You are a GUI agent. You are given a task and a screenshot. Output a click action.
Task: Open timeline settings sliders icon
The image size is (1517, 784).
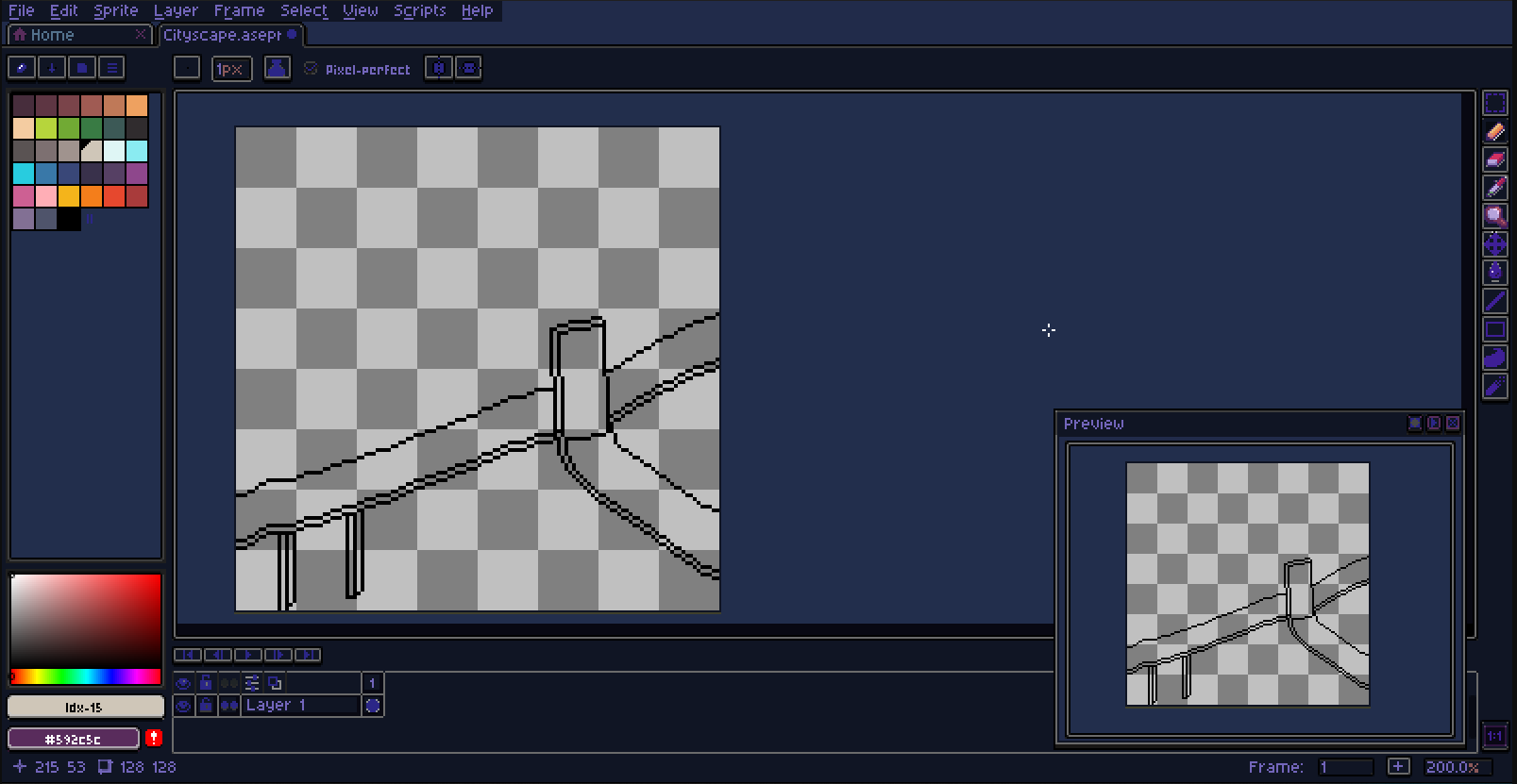[x=252, y=682]
